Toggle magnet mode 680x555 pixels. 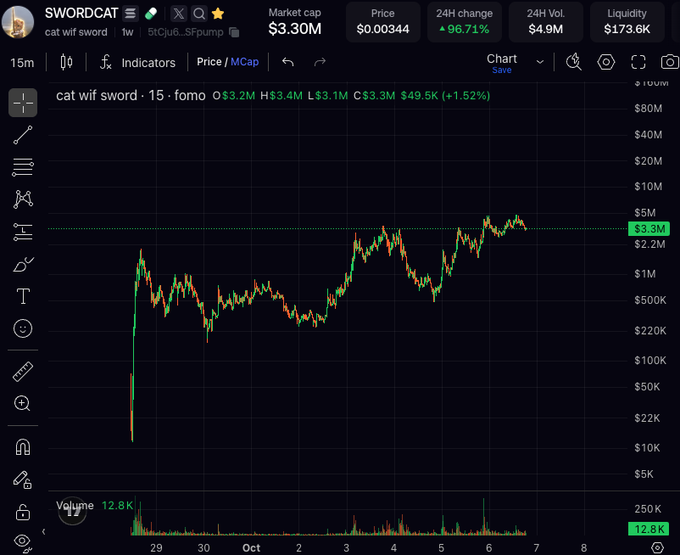[23, 447]
